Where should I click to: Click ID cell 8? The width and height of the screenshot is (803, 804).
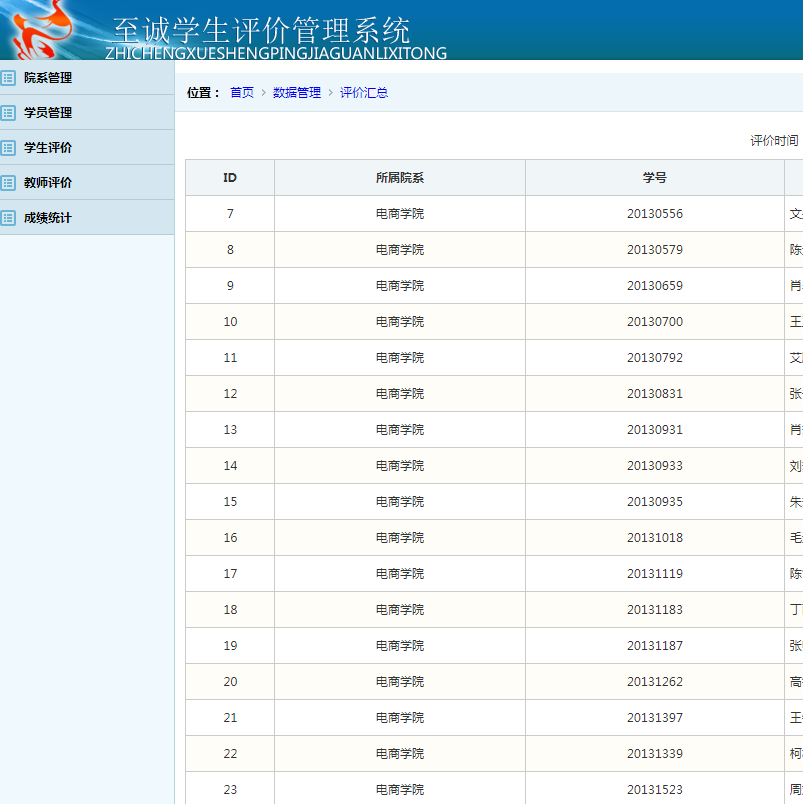230,250
